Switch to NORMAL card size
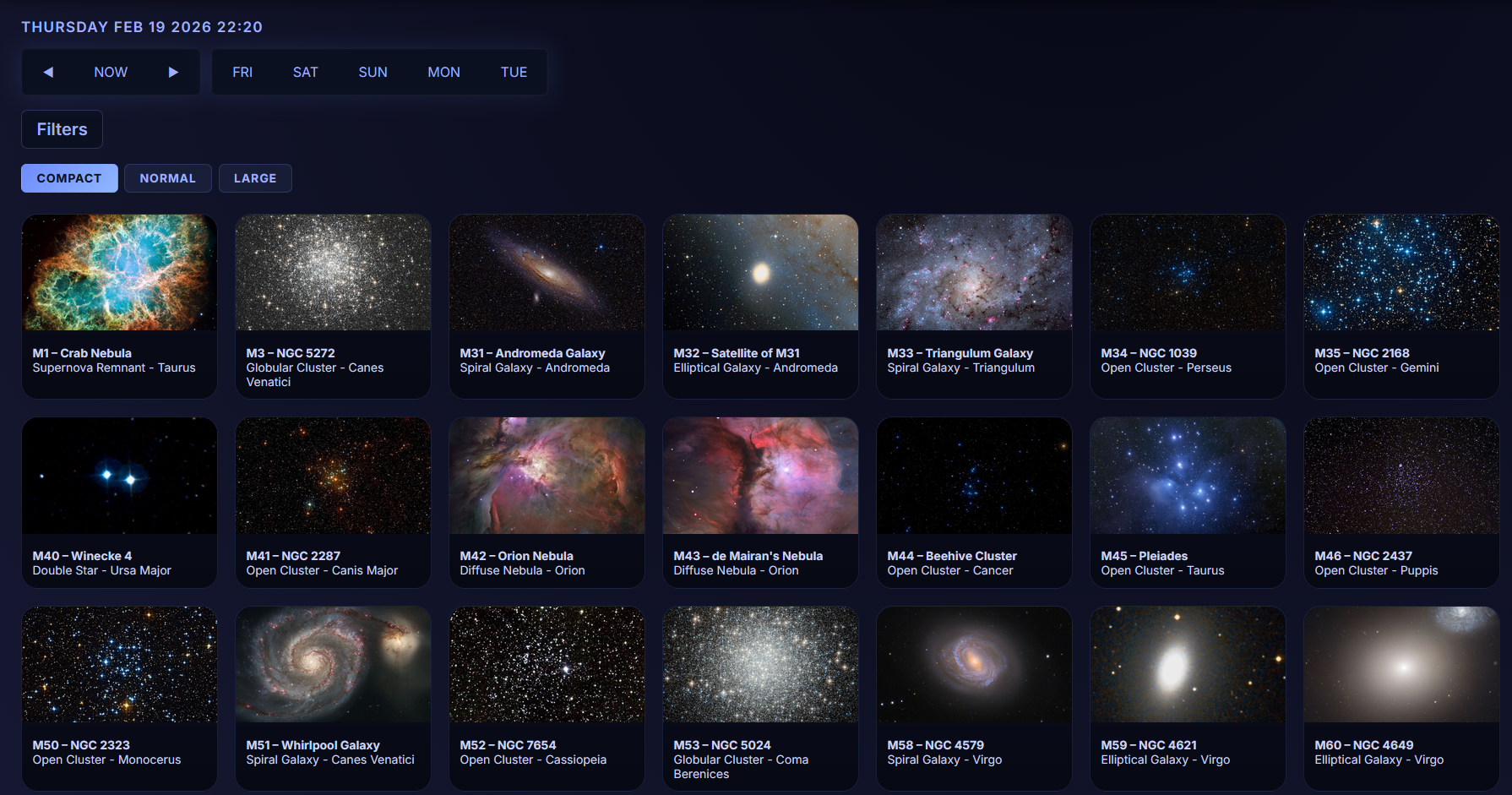1512x795 pixels. point(167,178)
